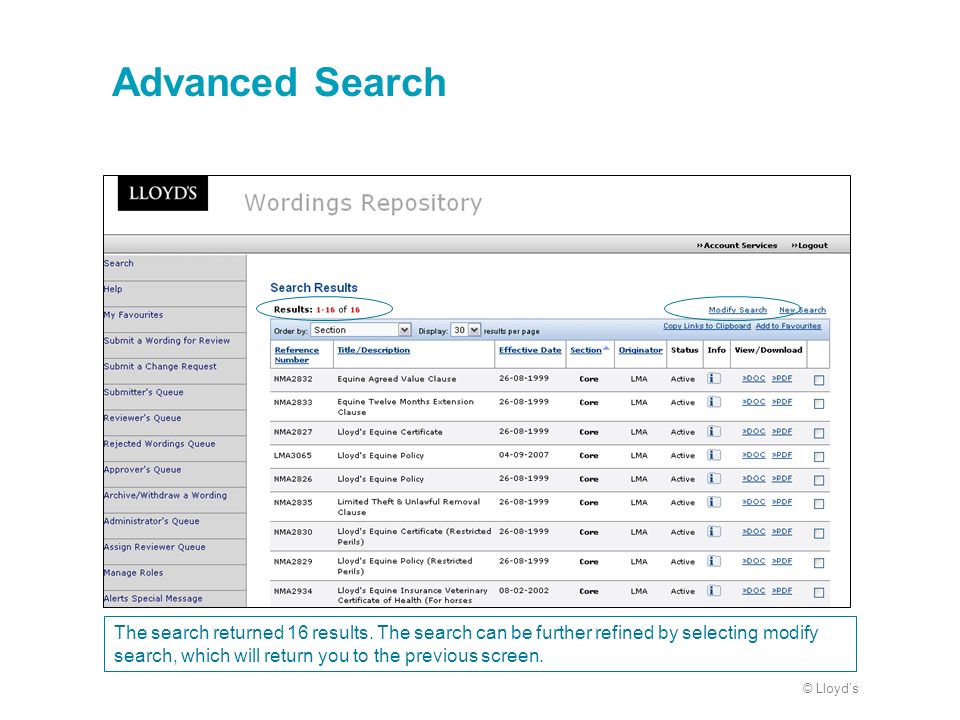Click the Logout link
960x720 pixels.
click(809, 246)
